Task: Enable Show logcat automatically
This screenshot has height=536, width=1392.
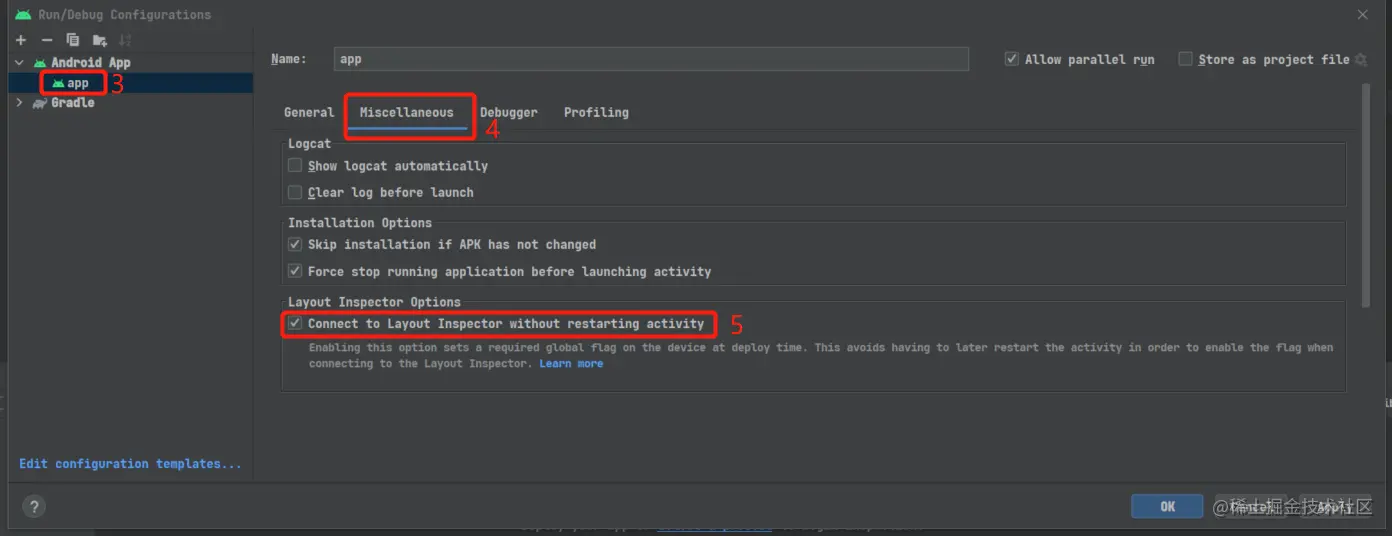Action: [x=295, y=166]
